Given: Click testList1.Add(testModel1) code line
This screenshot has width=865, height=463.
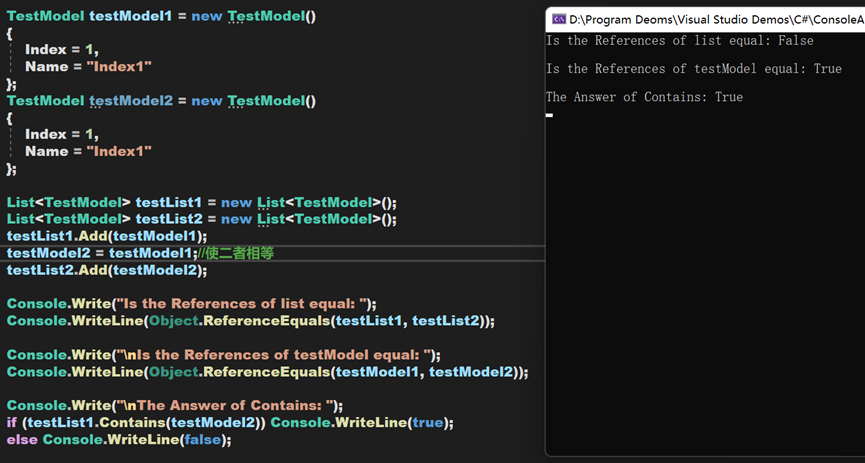Looking at the screenshot, I should [106, 236].
